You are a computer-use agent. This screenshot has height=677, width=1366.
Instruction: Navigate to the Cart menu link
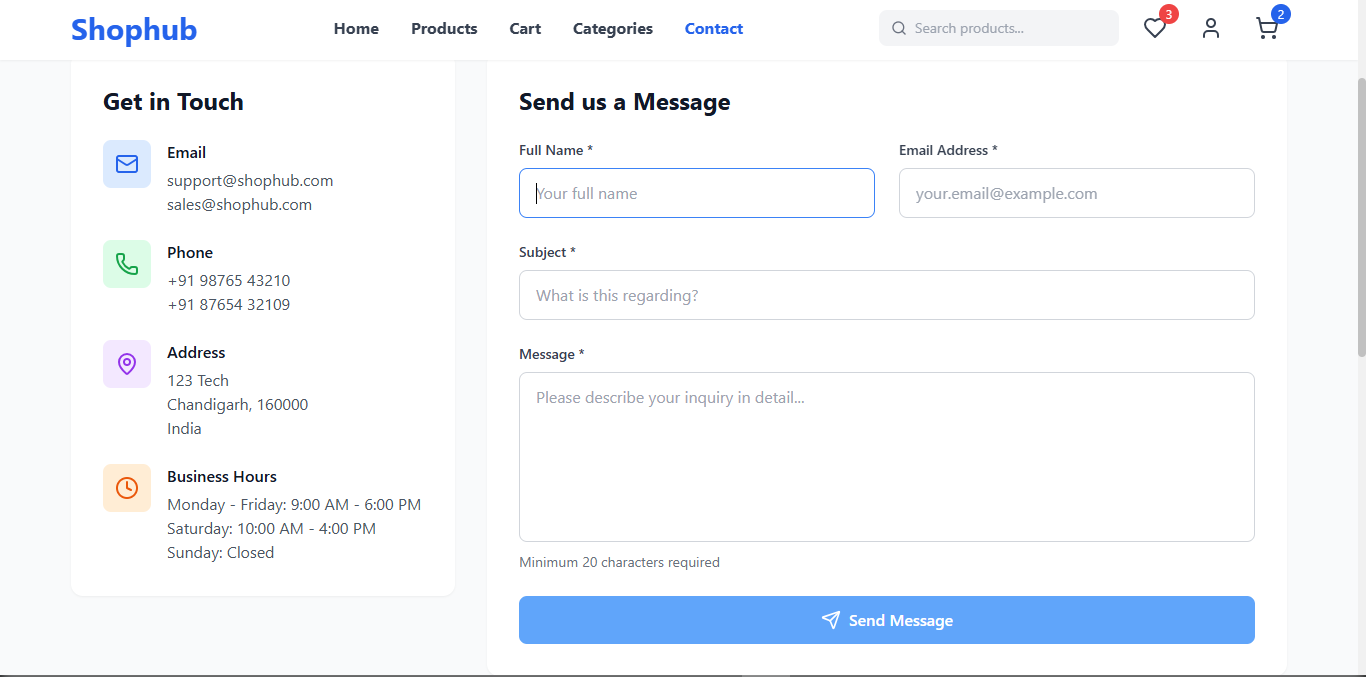[525, 29]
